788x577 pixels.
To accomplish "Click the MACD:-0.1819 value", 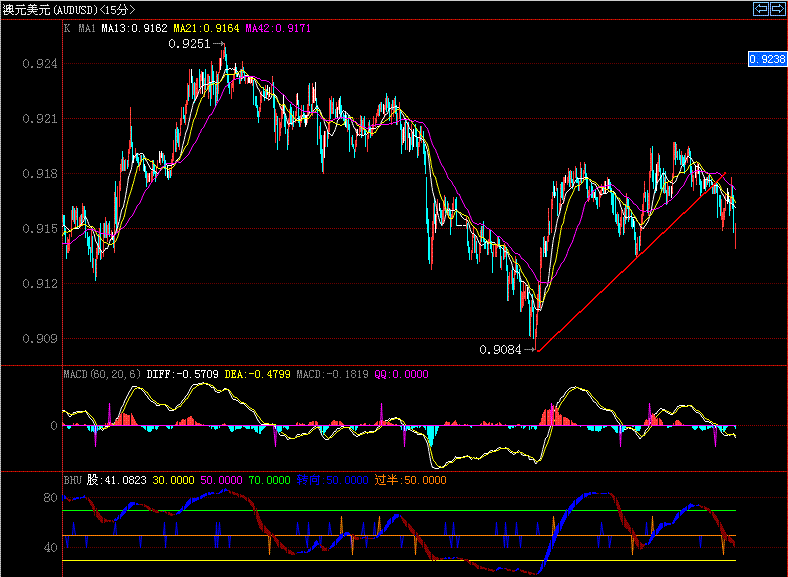I will (x=332, y=374).
